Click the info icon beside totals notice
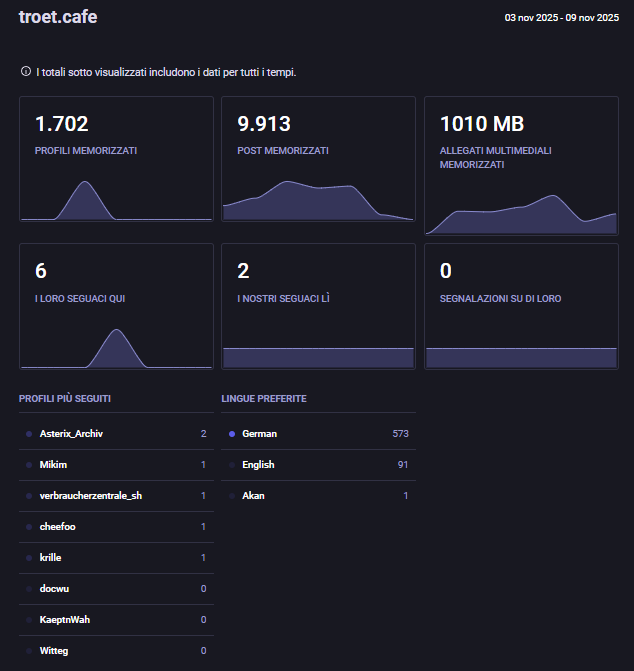 [25, 72]
